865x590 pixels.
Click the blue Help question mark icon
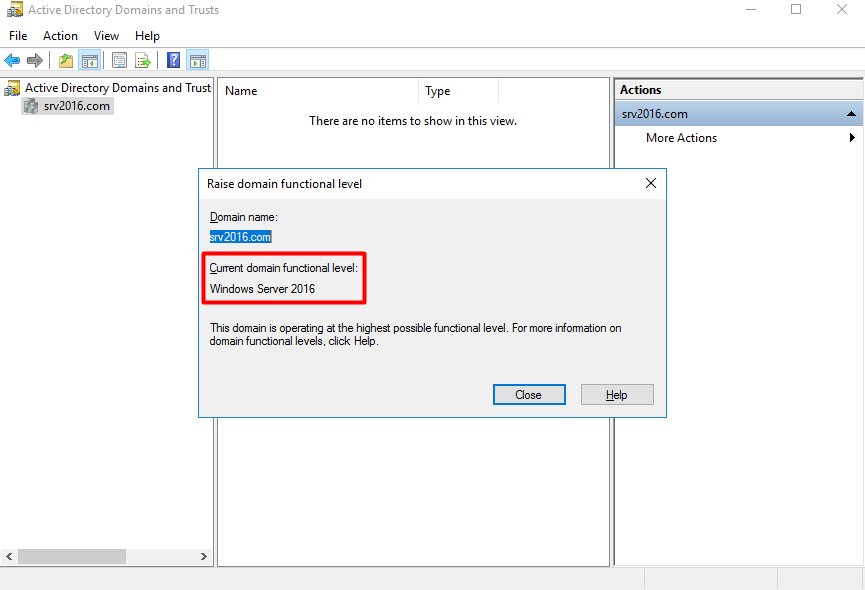click(173, 60)
